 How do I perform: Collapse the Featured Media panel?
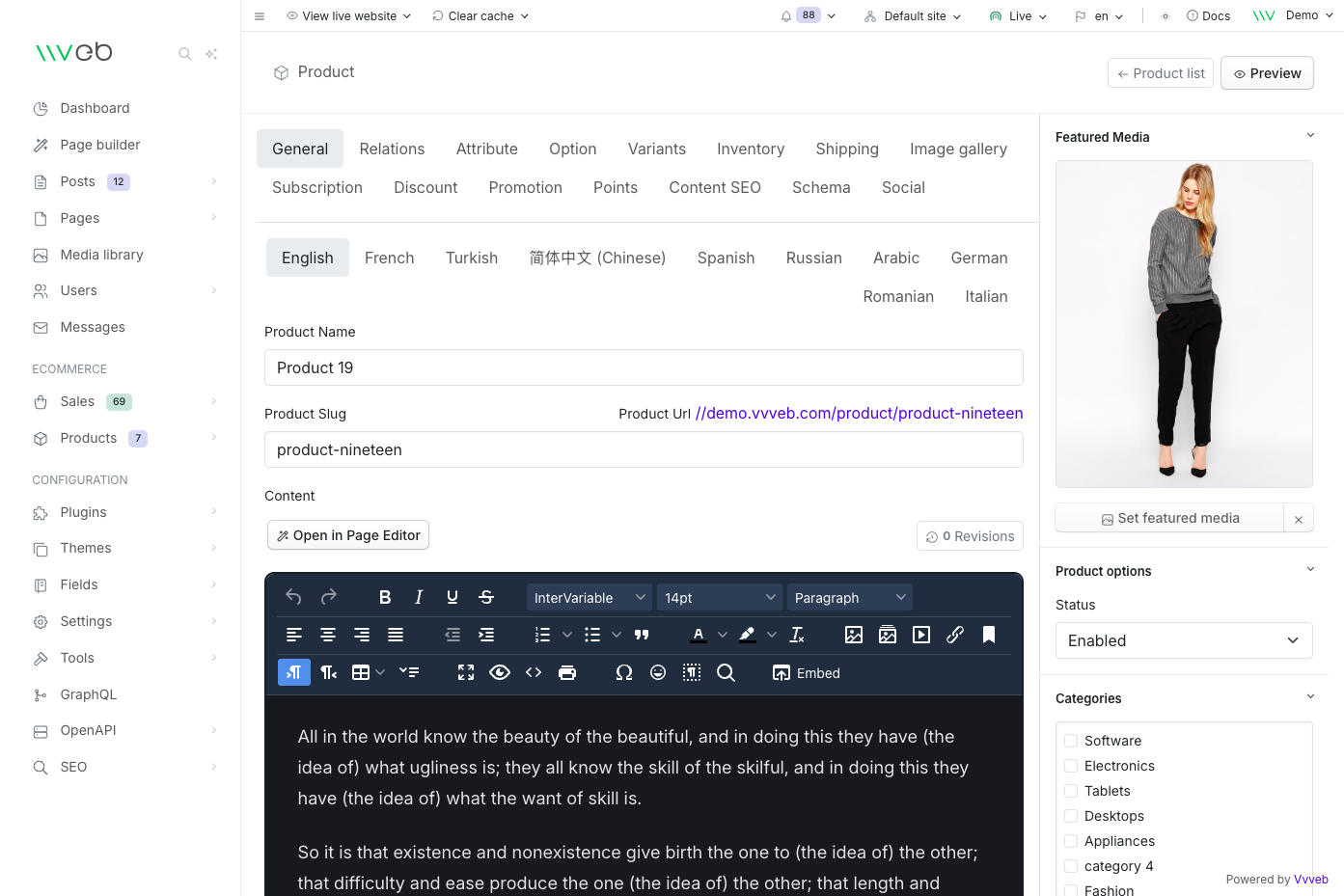click(1310, 136)
